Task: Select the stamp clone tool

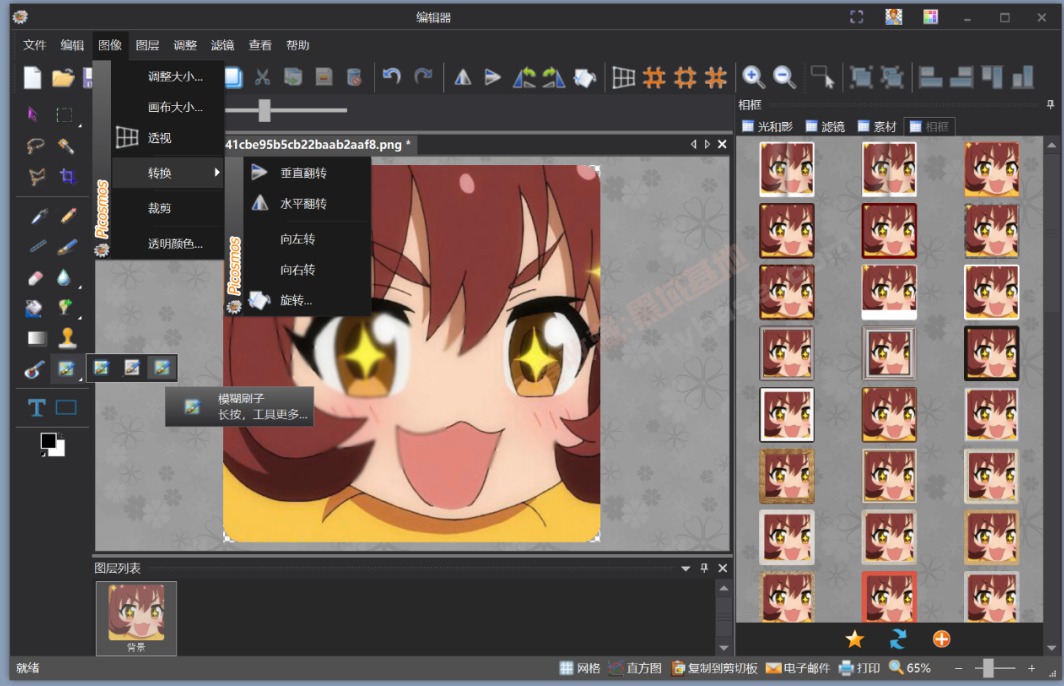Action: tap(67, 337)
